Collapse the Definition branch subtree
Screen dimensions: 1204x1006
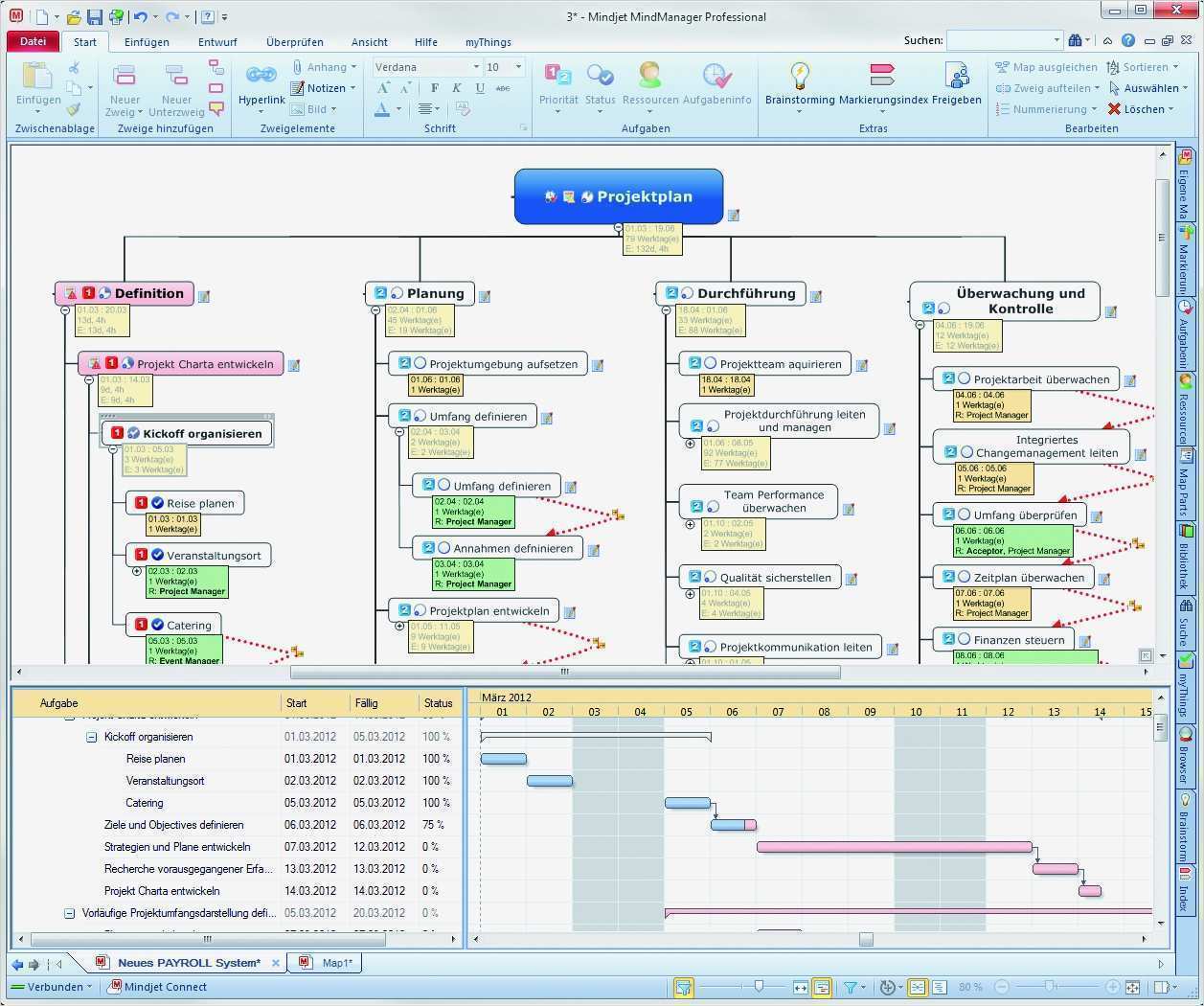[65, 310]
